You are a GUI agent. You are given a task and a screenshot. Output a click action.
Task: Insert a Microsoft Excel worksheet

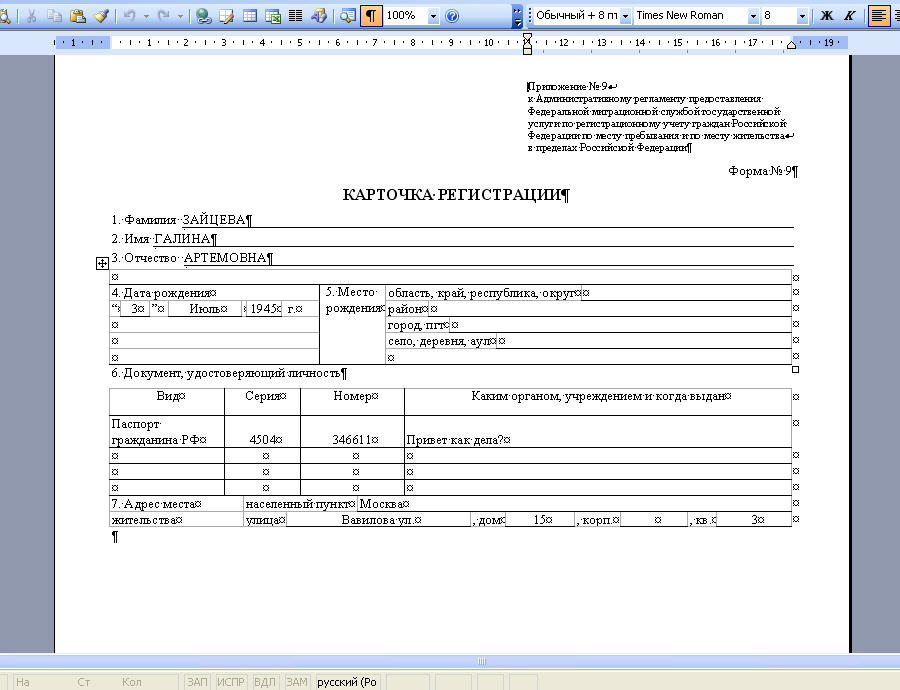tap(273, 15)
